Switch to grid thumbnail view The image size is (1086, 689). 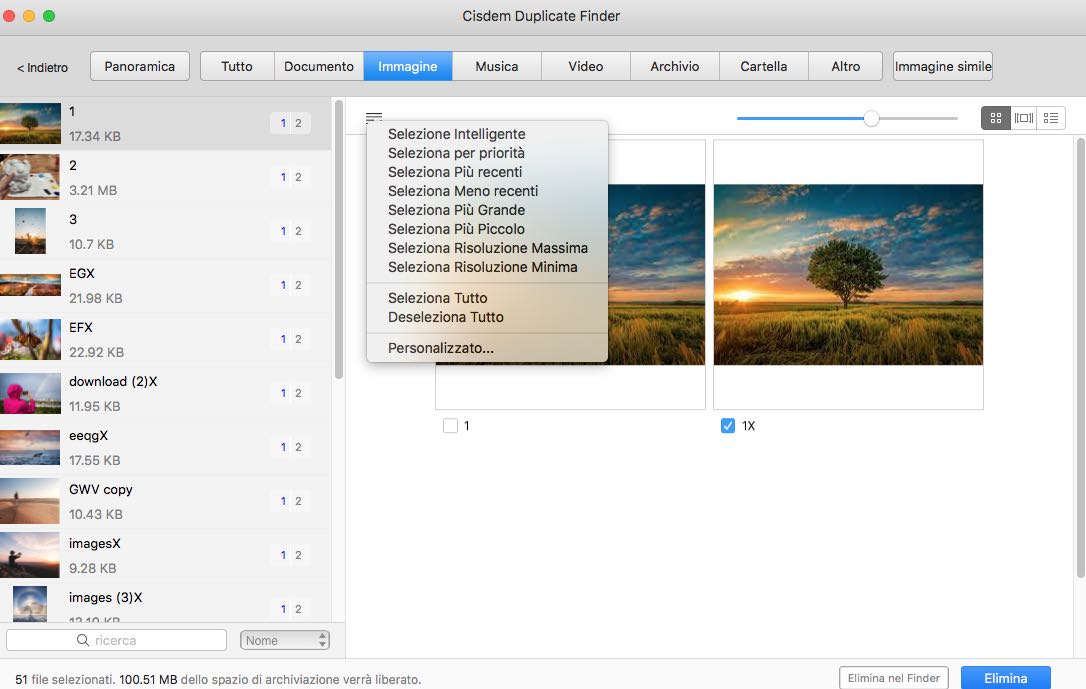(x=995, y=118)
